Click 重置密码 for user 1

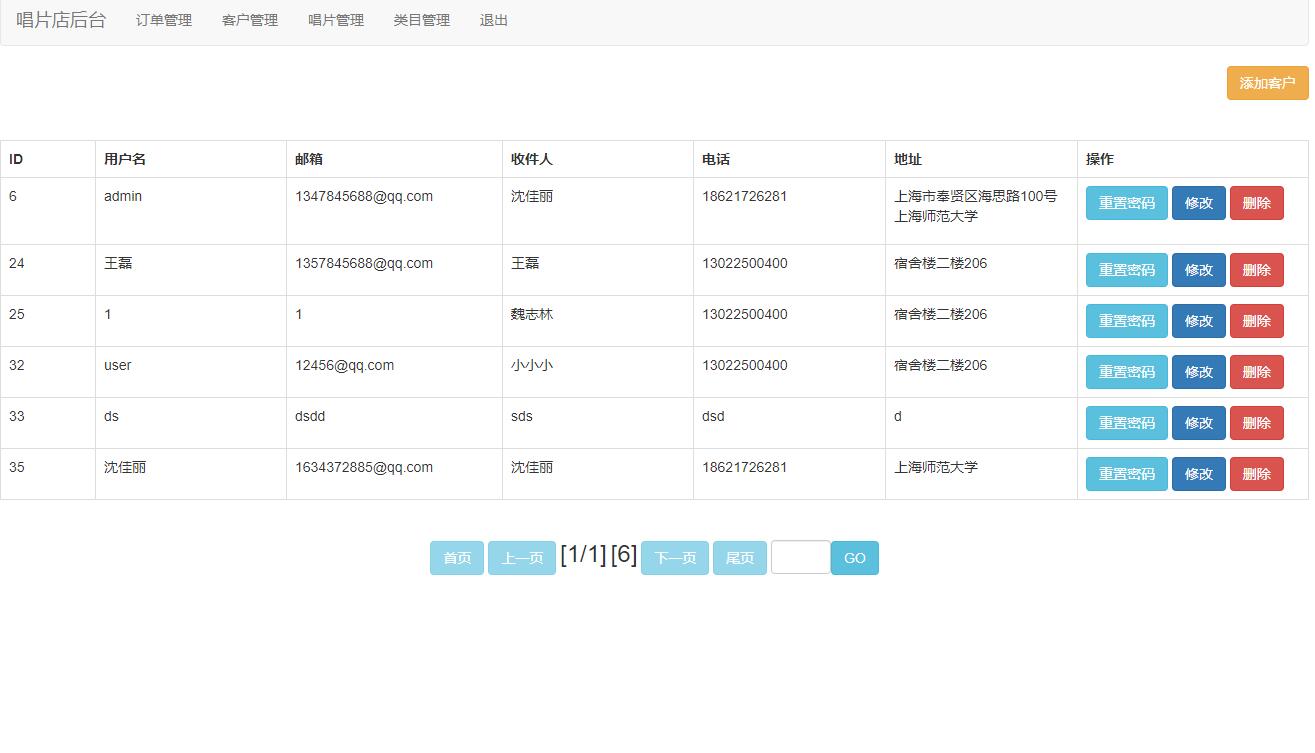pos(1125,320)
